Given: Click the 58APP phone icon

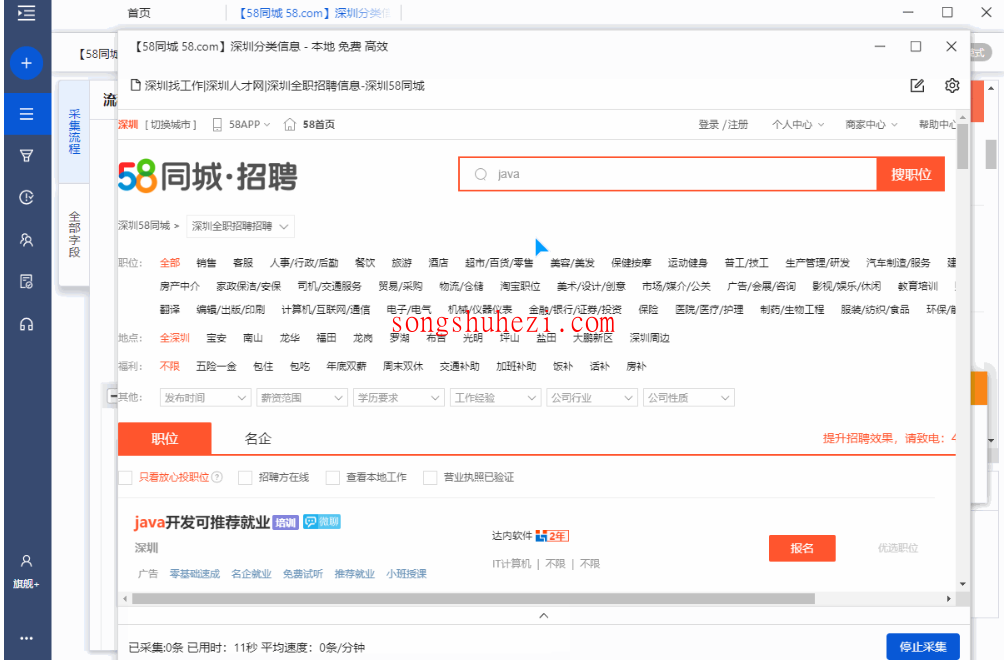Looking at the screenshot, I should click(x=217, y=124).
